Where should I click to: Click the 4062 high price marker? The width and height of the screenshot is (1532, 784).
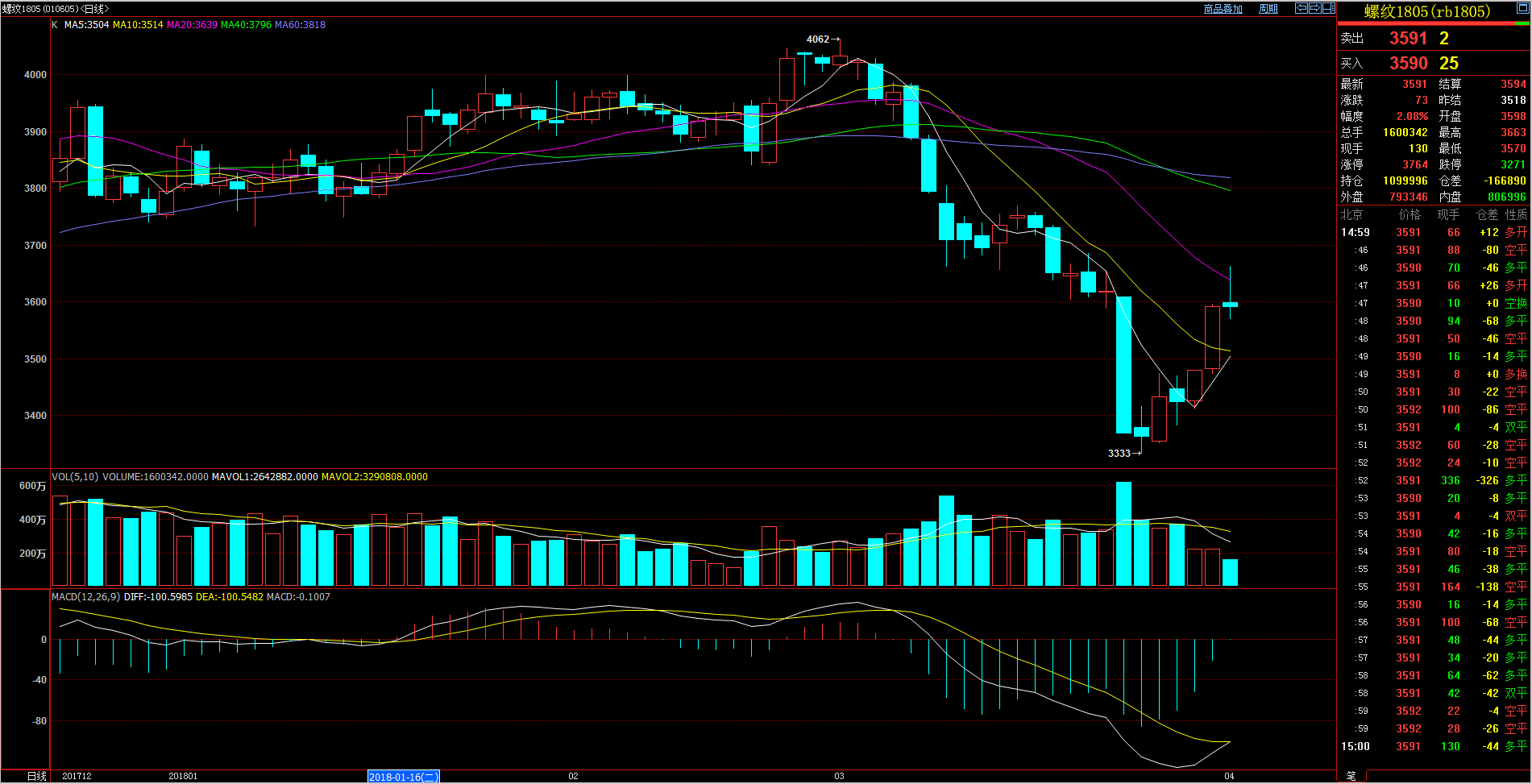click(818, 39)
